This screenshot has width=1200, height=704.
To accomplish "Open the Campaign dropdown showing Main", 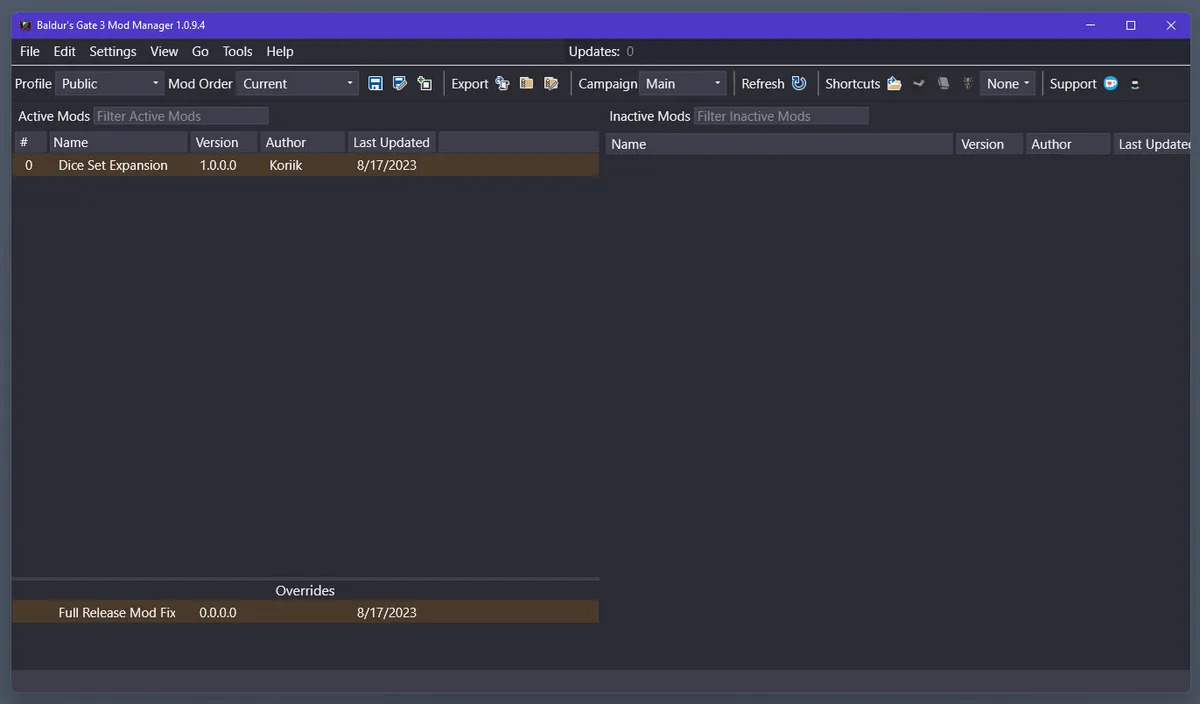I will point(683,84).
